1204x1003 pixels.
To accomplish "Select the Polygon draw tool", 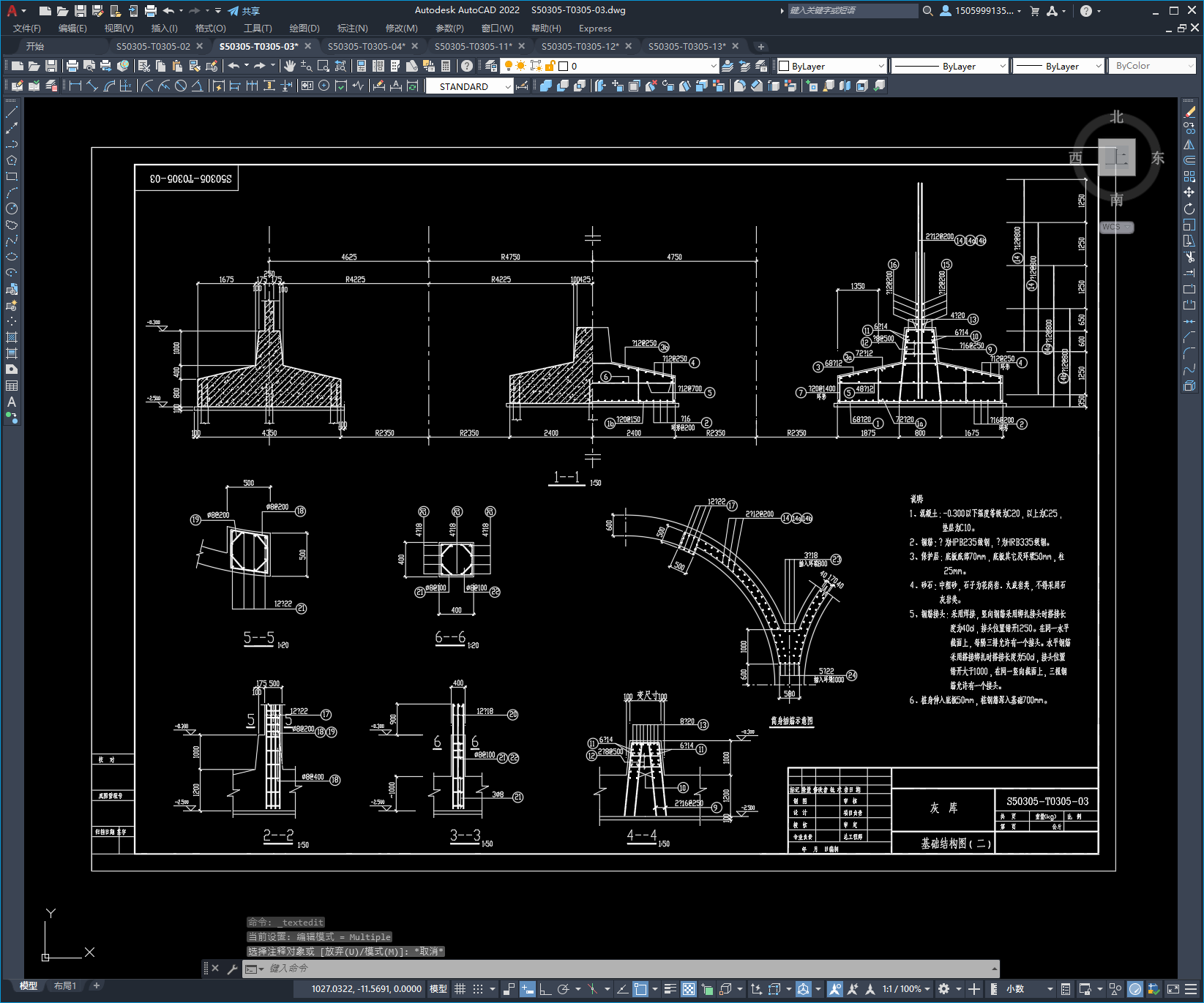I will tap(12, 160).
